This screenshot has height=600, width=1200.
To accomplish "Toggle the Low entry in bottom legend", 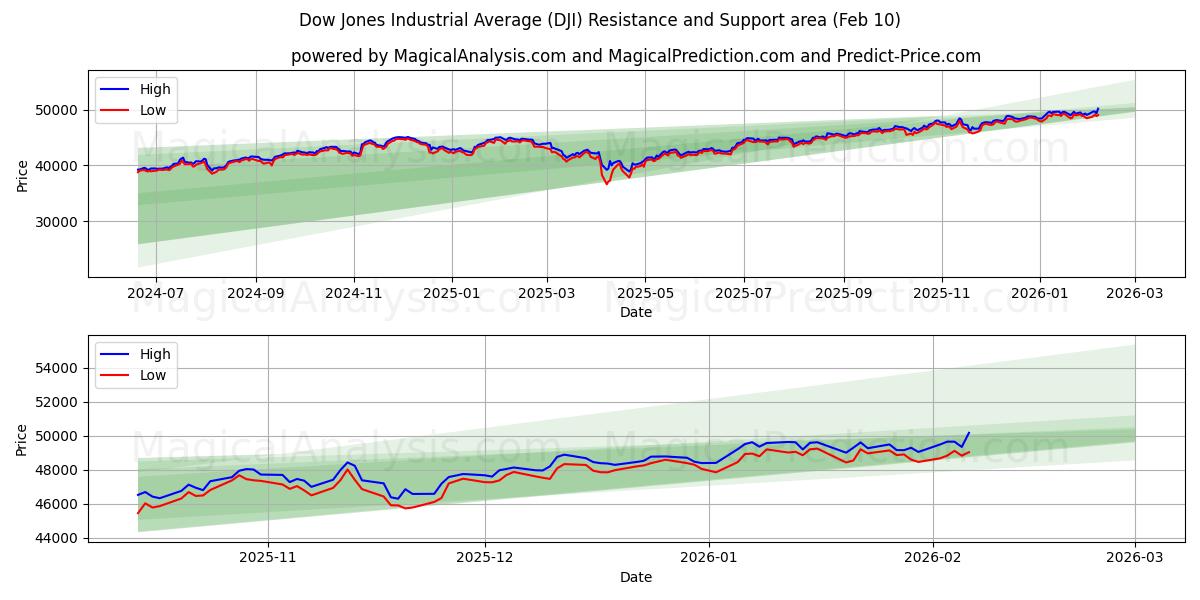I will [141, 374].
